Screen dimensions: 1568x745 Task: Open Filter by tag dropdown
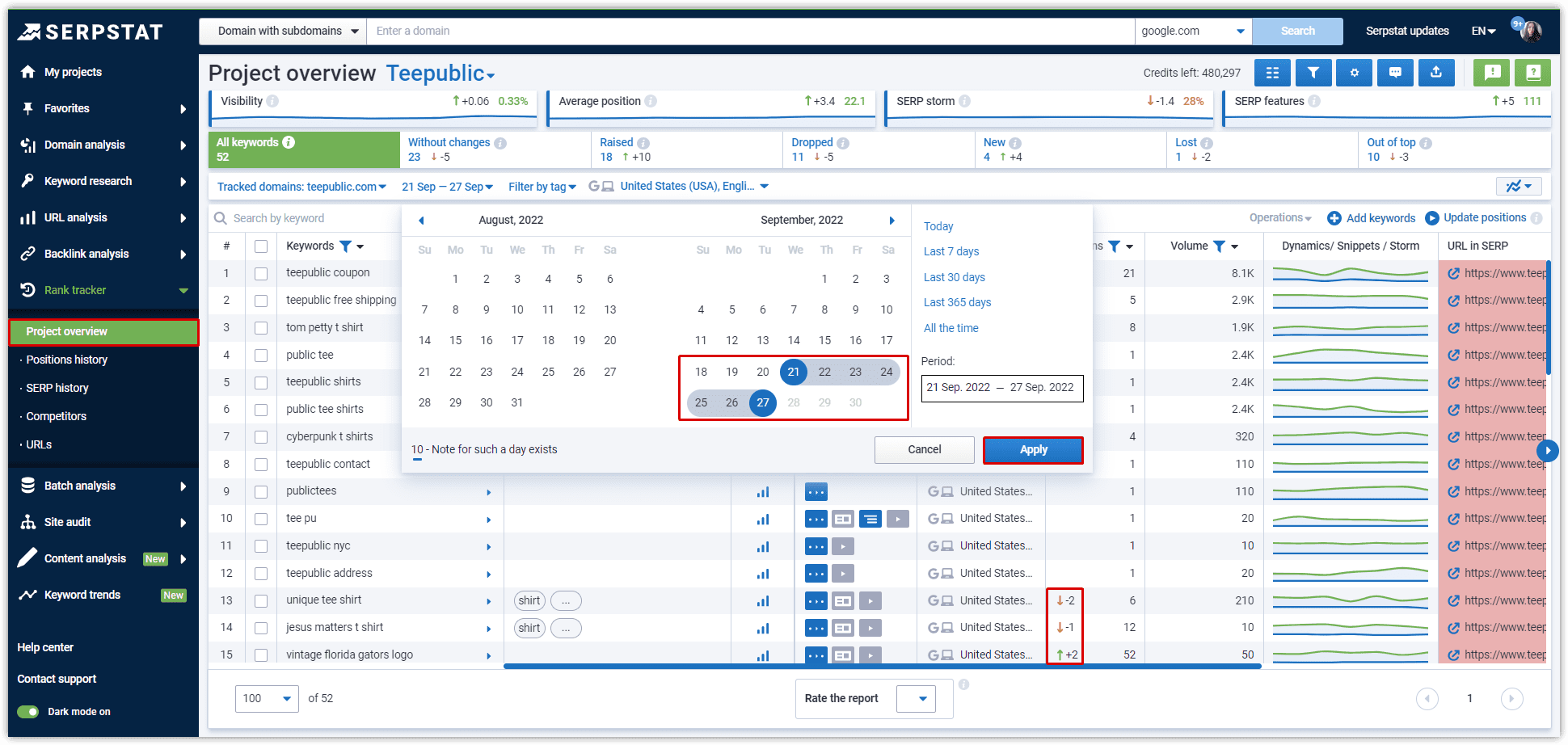coord(542,187)
